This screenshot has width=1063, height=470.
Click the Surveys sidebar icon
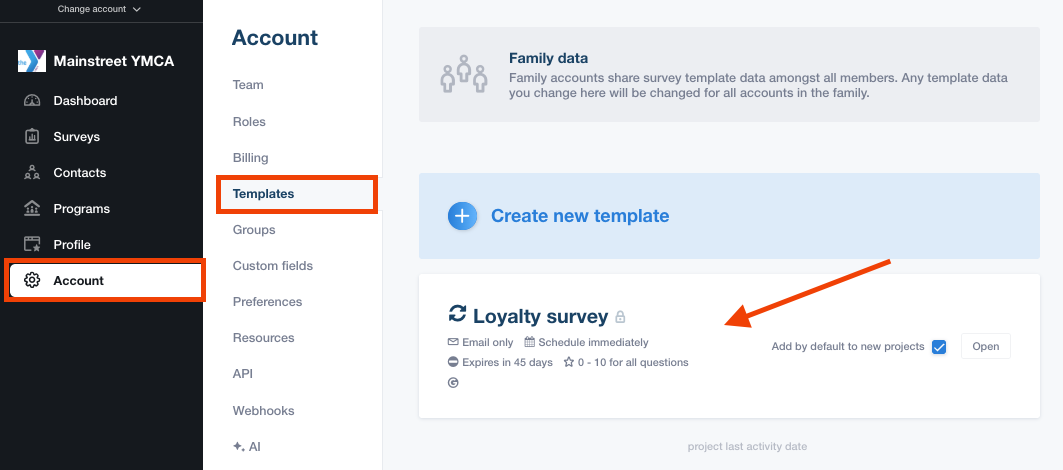pos(32,137)
